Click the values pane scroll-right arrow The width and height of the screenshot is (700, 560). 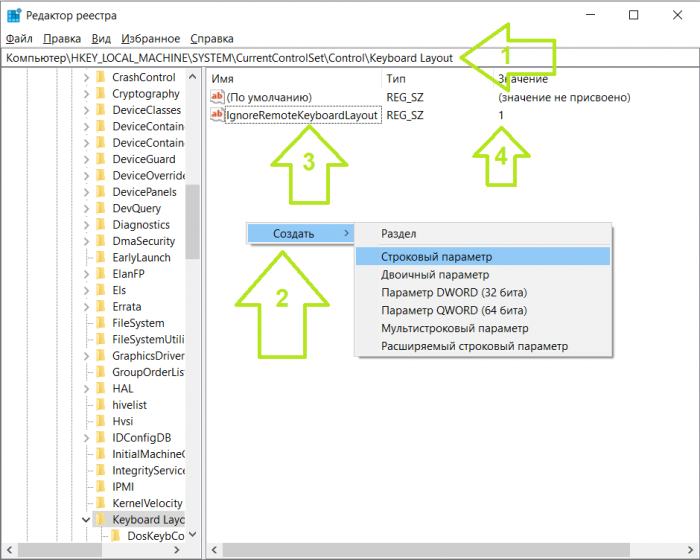(x=691, y=550)
